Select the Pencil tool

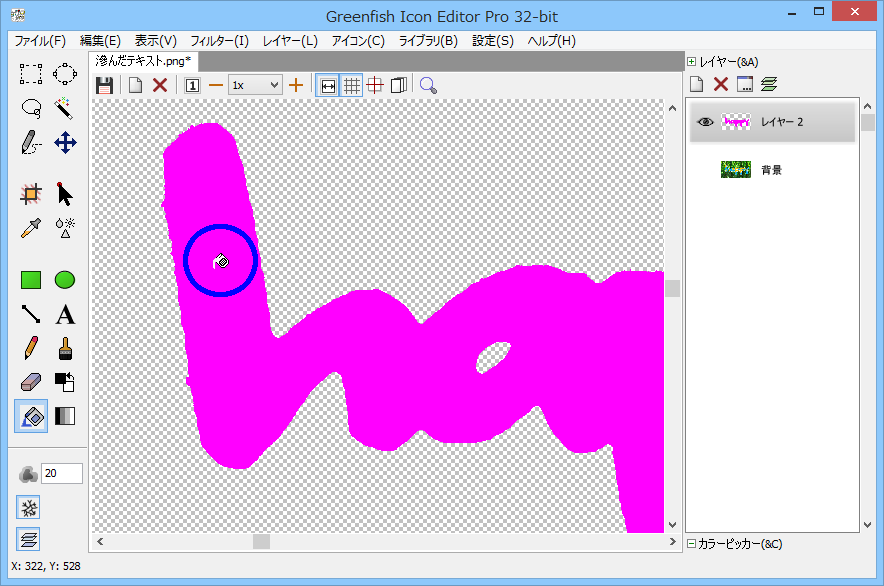(x=30, y=348)
